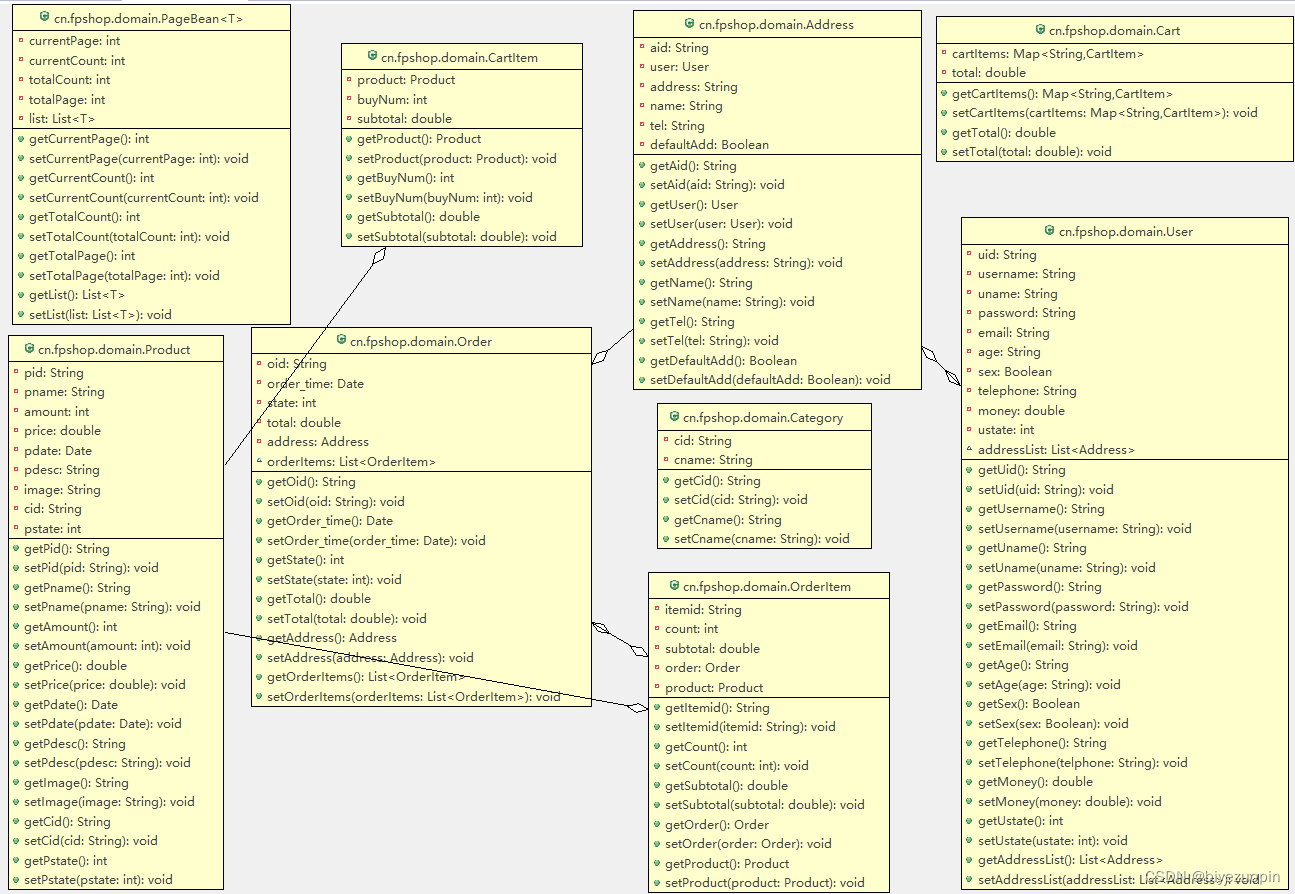This screenshot has width=1295, height=894.
Task: Select setImage(image: String): void method
Action: tap(109, 801)
